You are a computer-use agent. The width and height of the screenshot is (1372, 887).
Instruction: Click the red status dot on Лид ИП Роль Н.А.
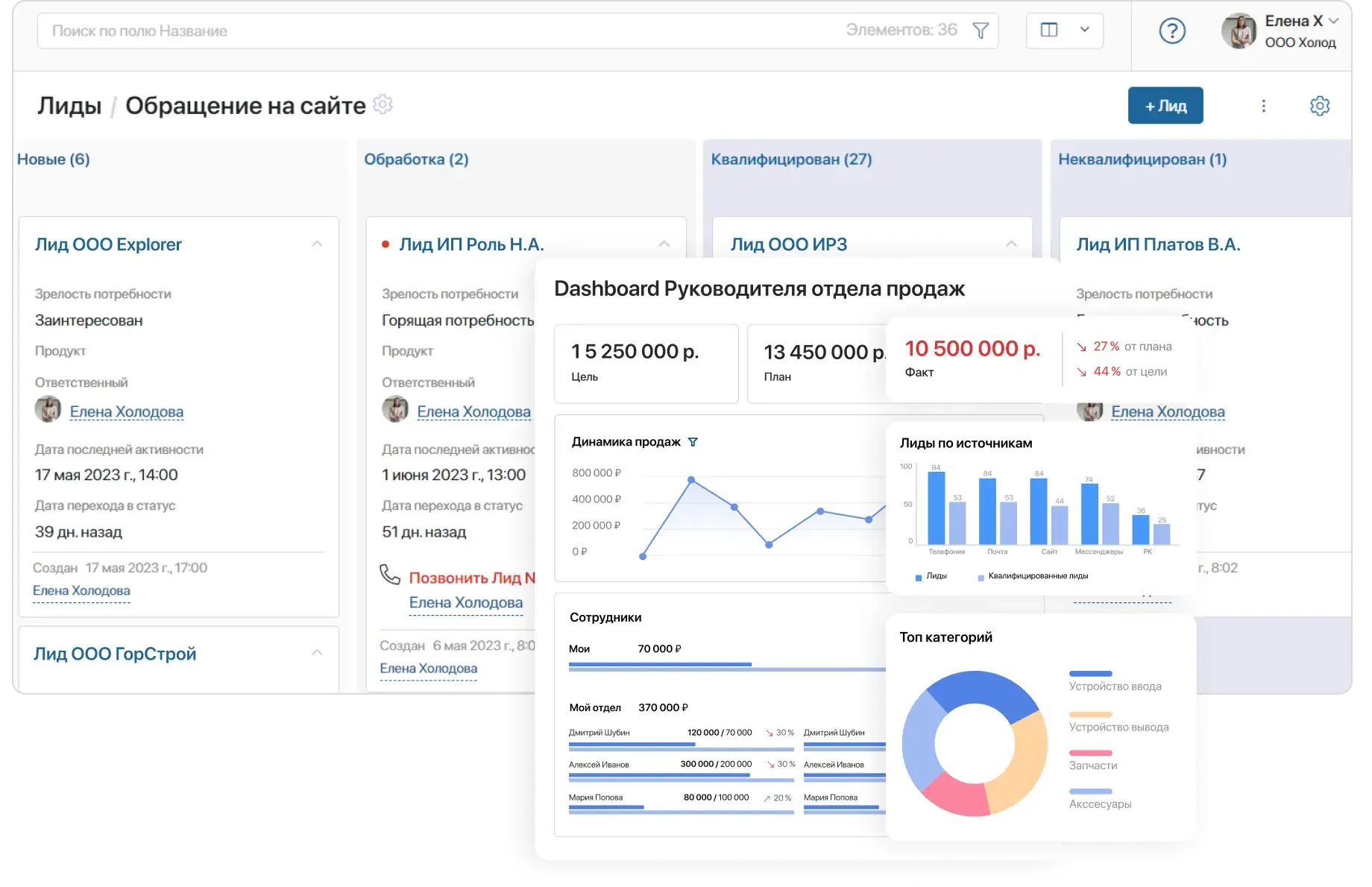(385, 242)
